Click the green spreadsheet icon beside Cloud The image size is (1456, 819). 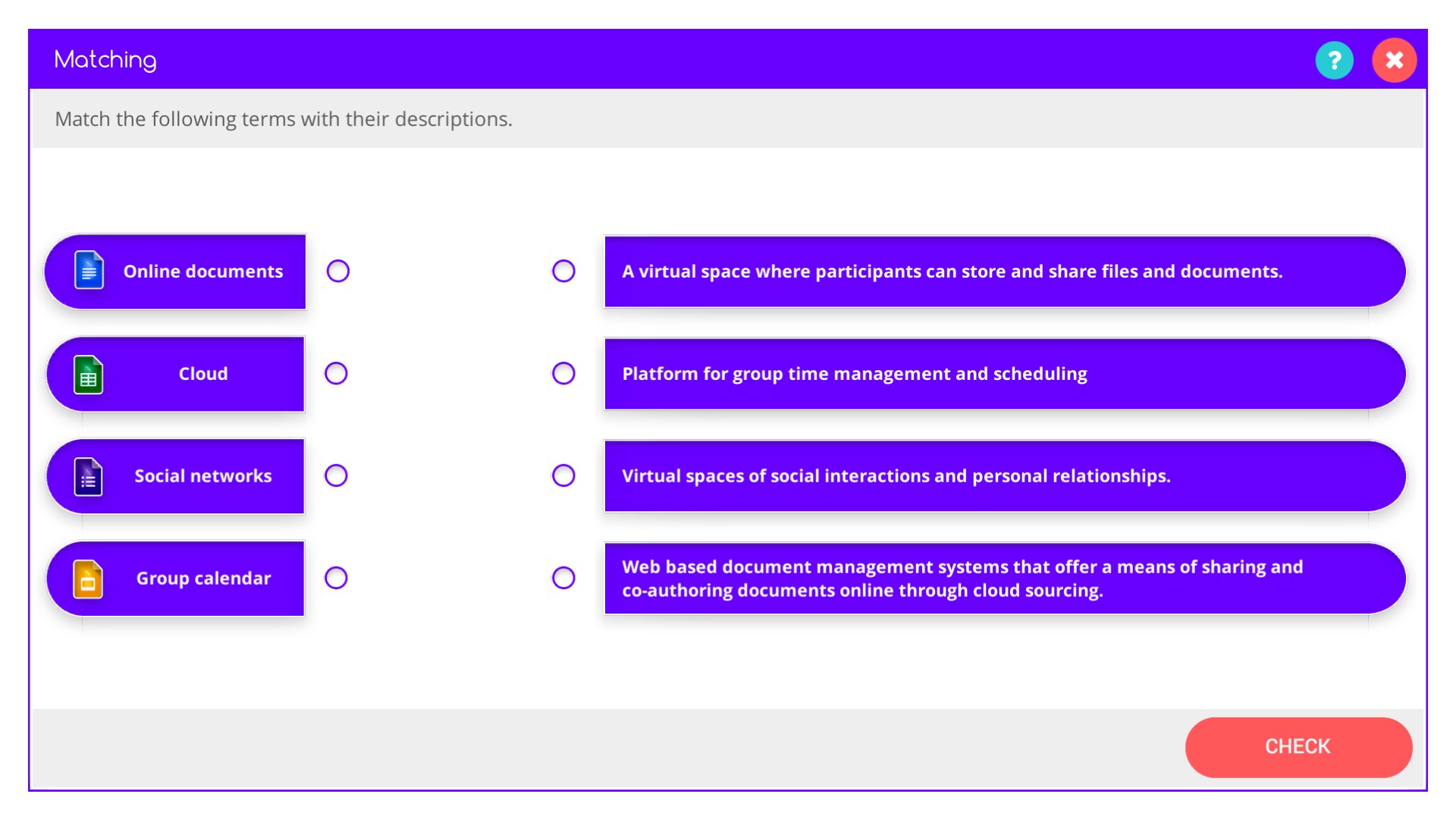88,375
